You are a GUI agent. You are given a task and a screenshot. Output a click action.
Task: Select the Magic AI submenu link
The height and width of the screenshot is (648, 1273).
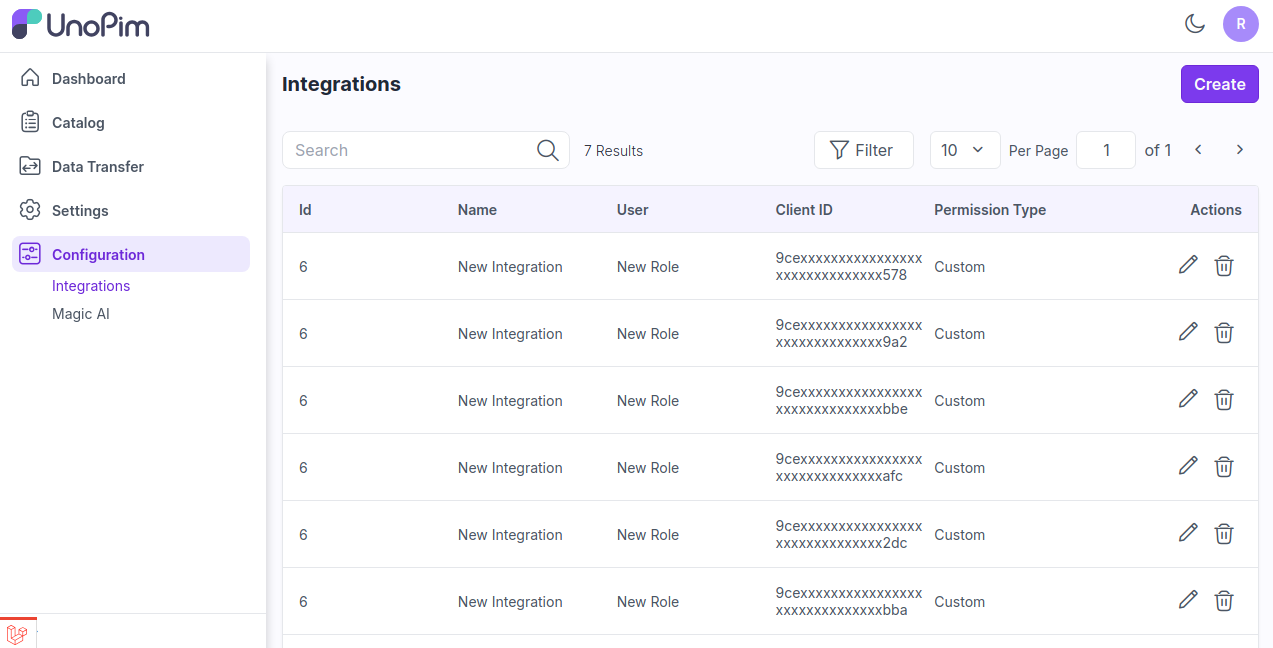(x=81, y=314)
